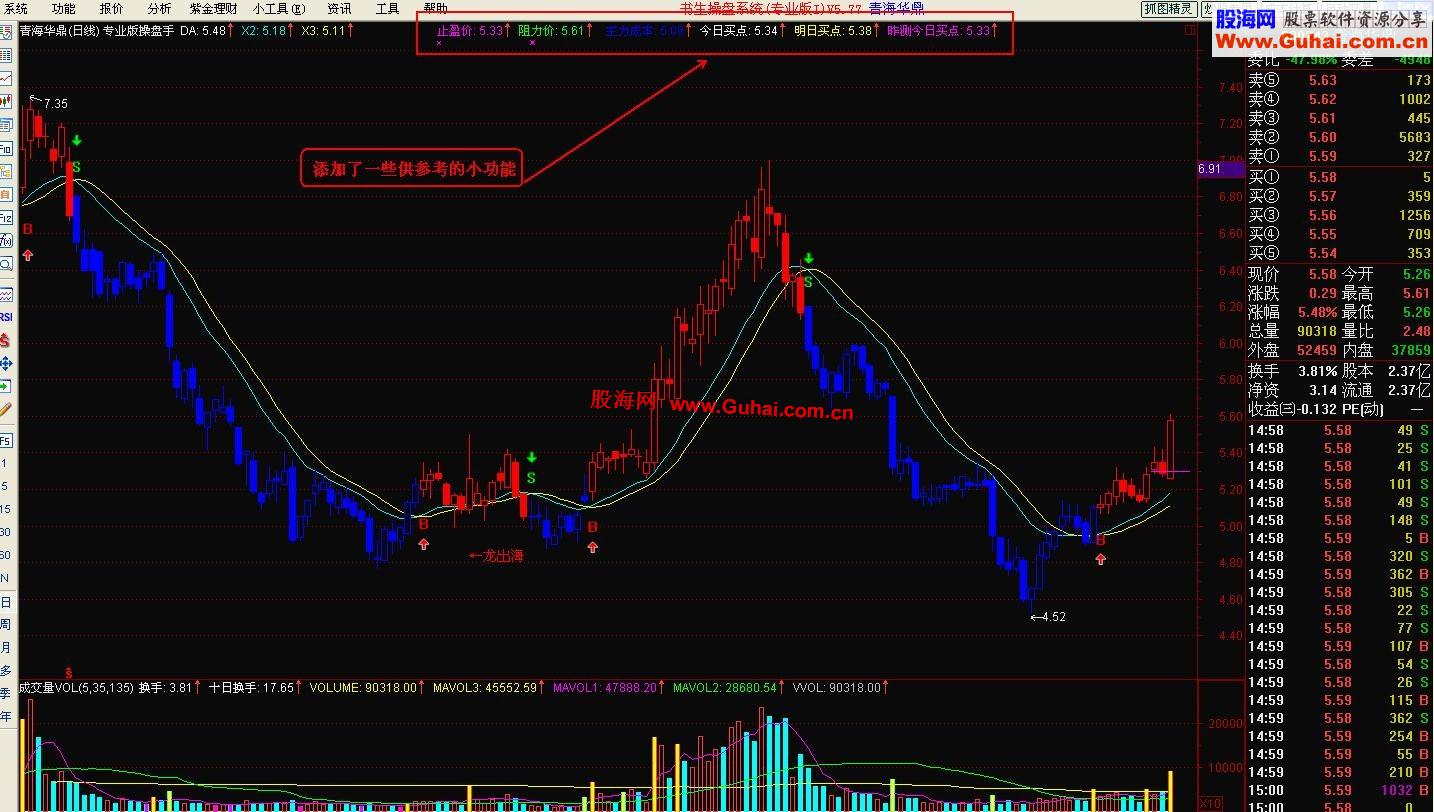Select the line chart indicator icon
This screenshot has width=1434, height=812.
point(5,295)
